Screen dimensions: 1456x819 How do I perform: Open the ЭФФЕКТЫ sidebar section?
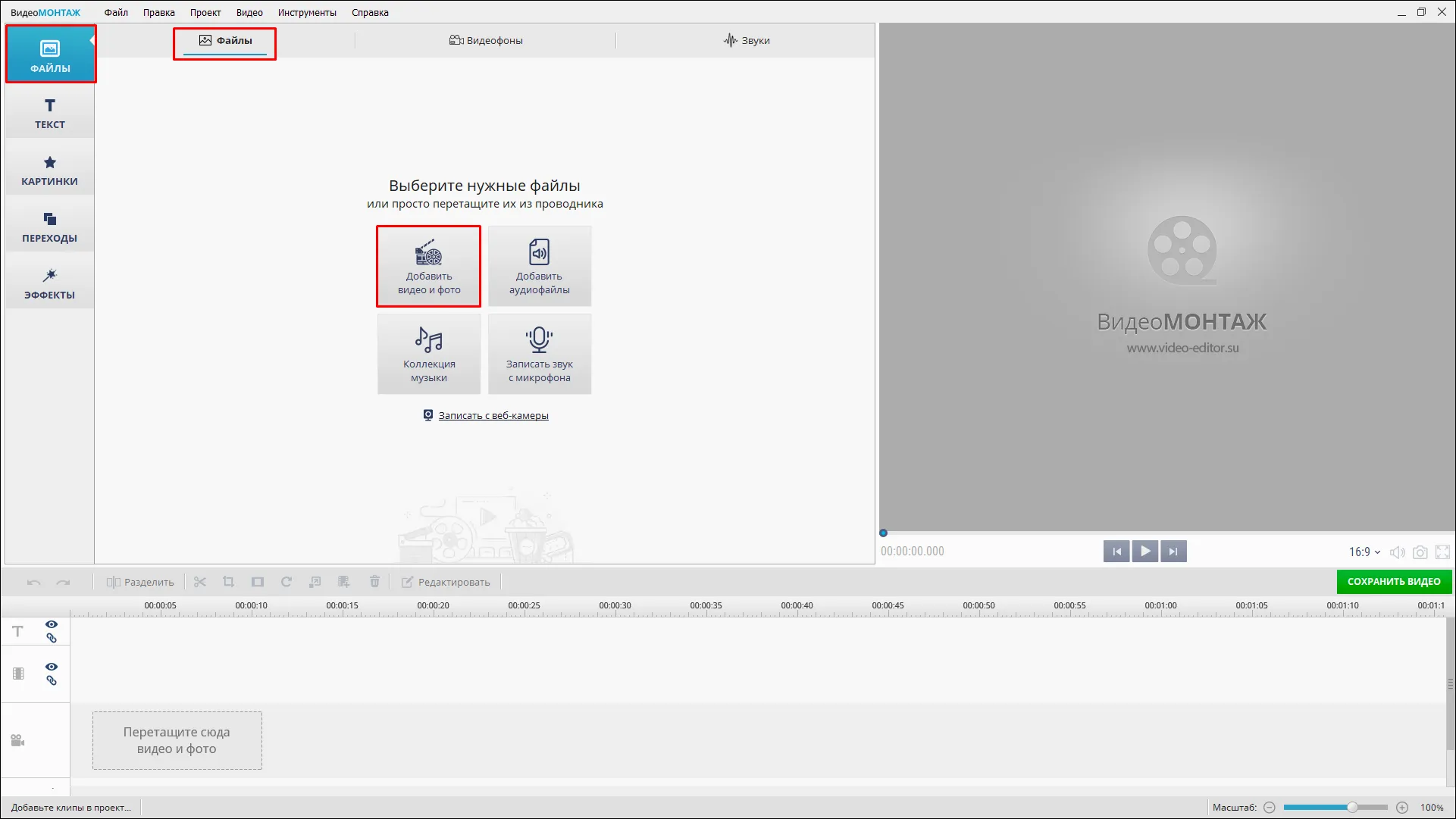[50, 283]
